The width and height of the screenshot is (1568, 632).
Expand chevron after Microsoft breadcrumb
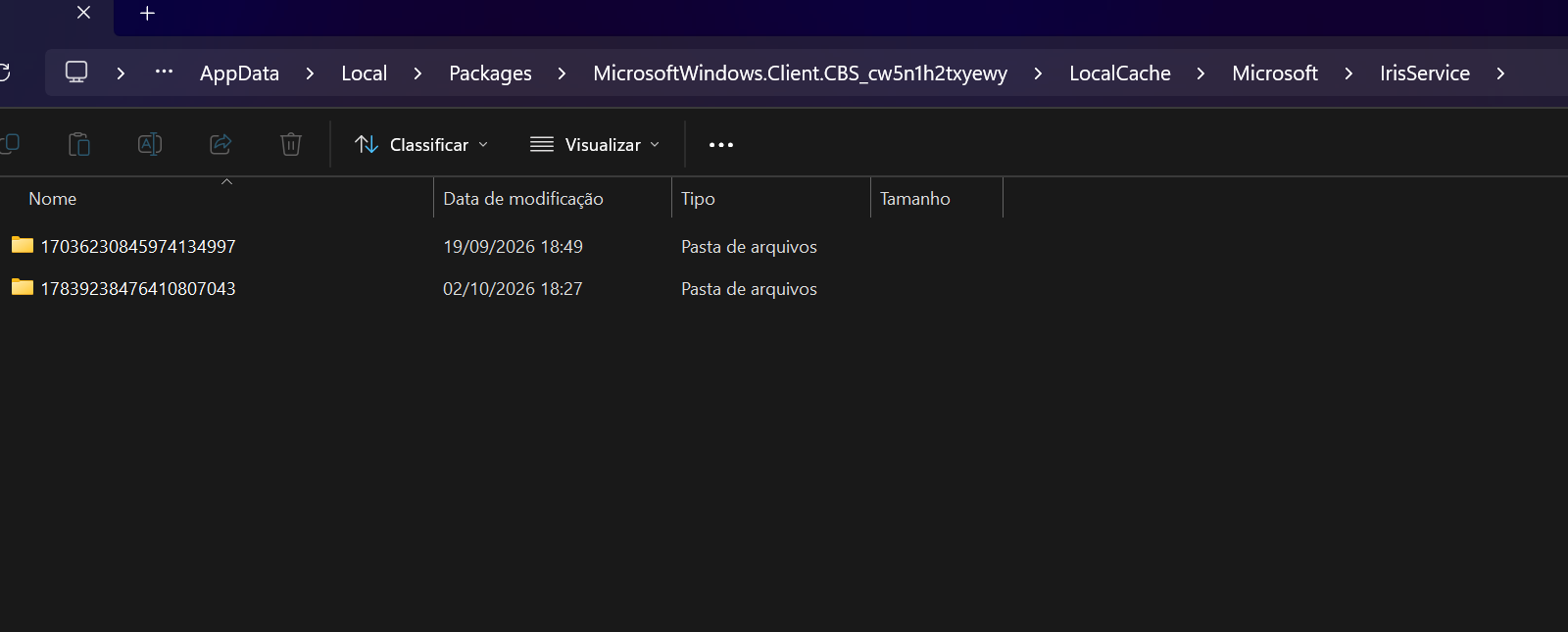point(1348,73)
